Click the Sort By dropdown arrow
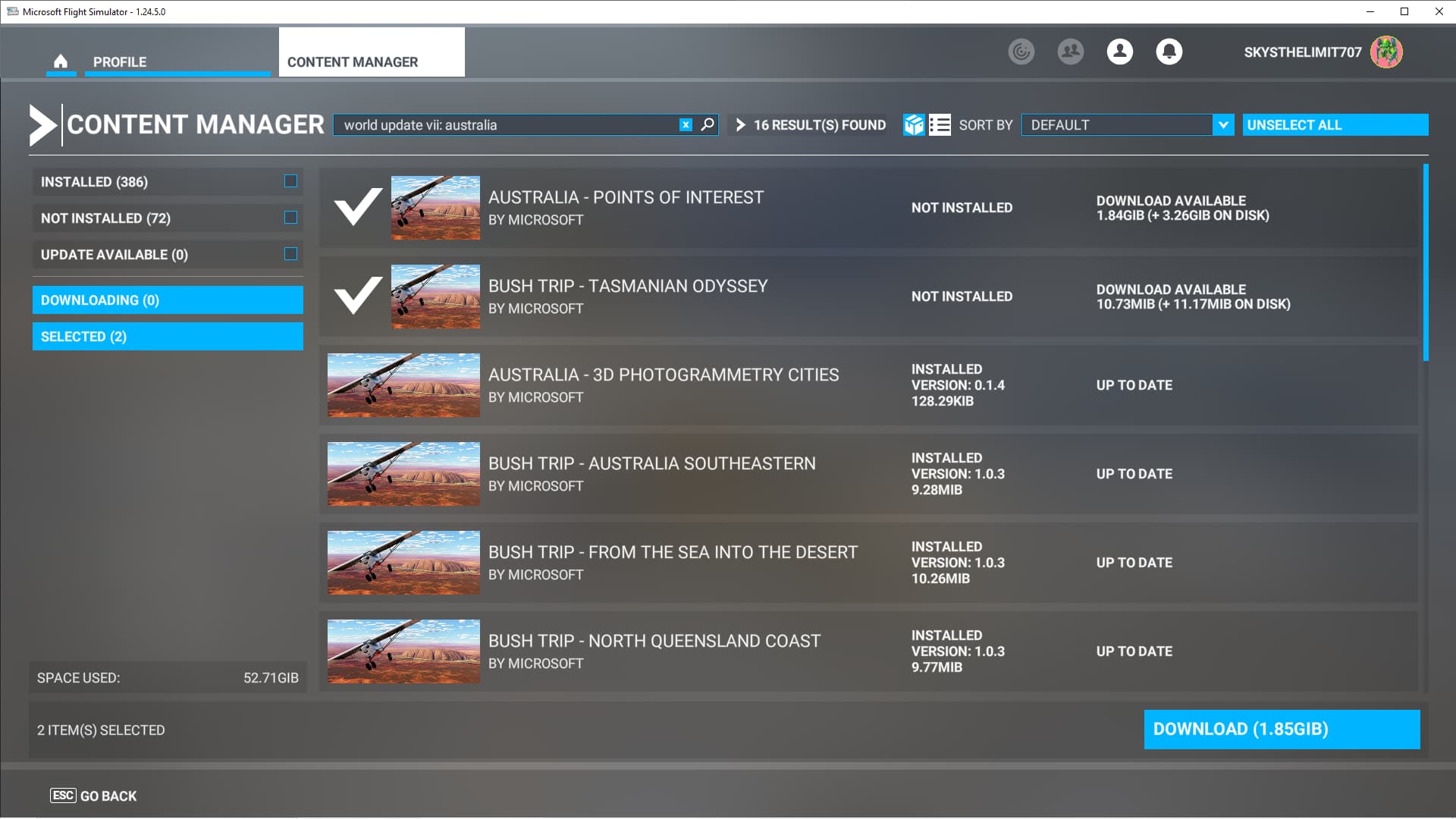Screen dimensions: 1456x819 [x=1223, y=125]
